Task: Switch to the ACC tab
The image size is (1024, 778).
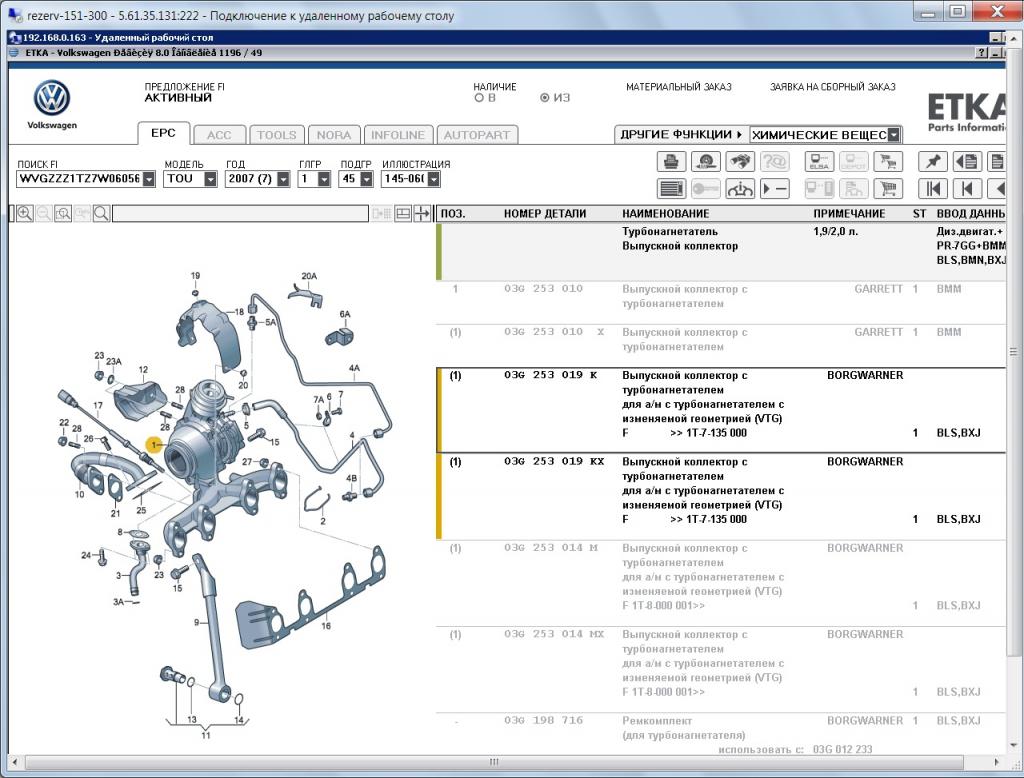Action: point(219,135)
